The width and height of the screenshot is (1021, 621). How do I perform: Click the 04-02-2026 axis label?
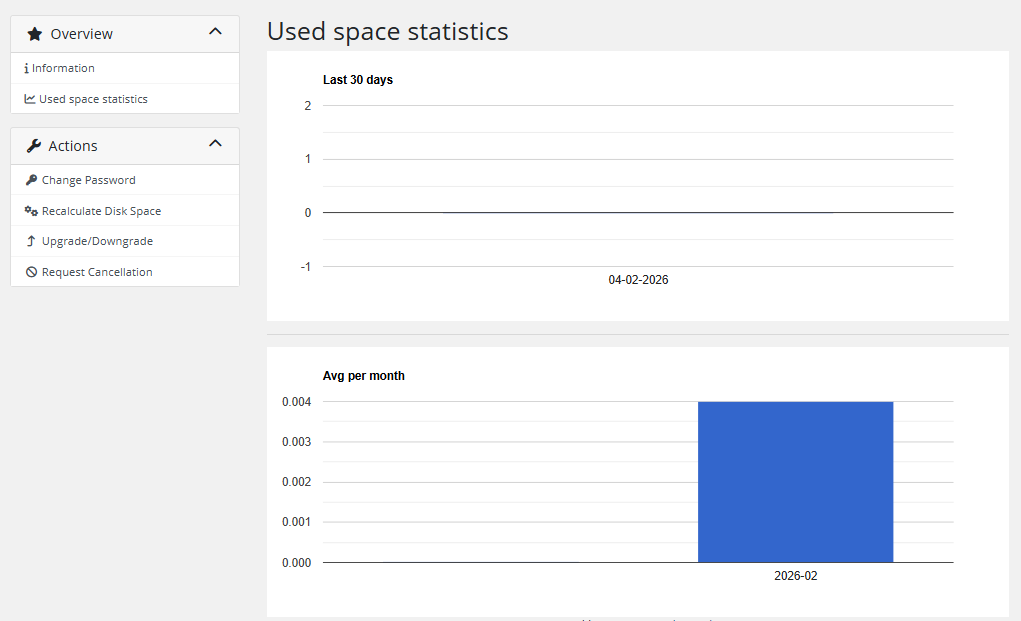coord(638,280)
